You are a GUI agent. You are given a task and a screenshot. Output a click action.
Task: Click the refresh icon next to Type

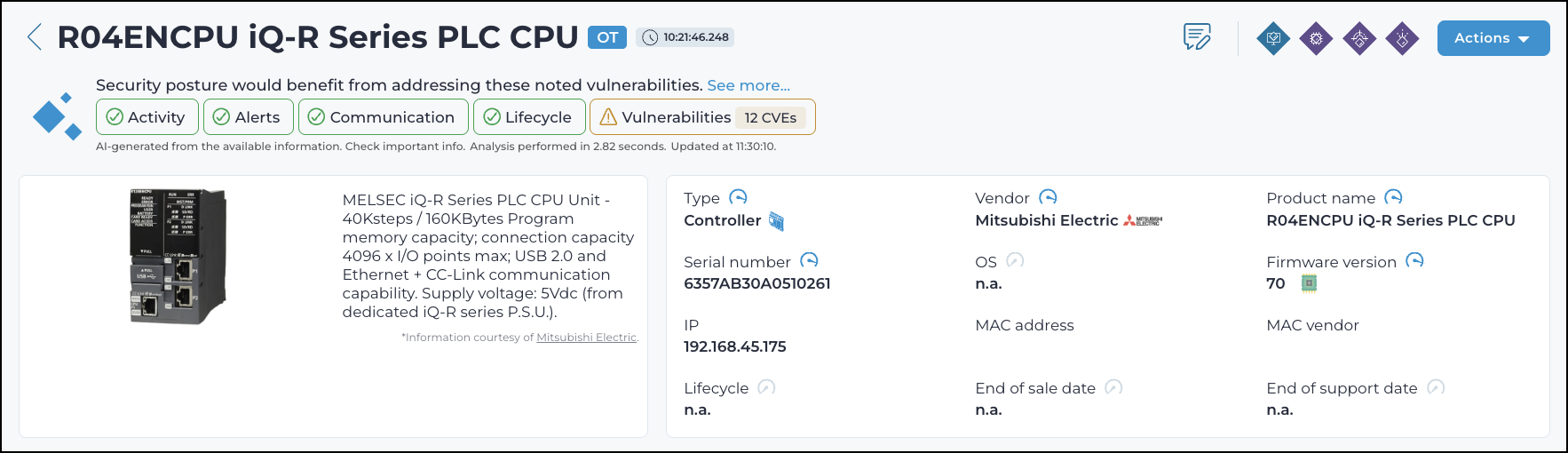[738, 197]
